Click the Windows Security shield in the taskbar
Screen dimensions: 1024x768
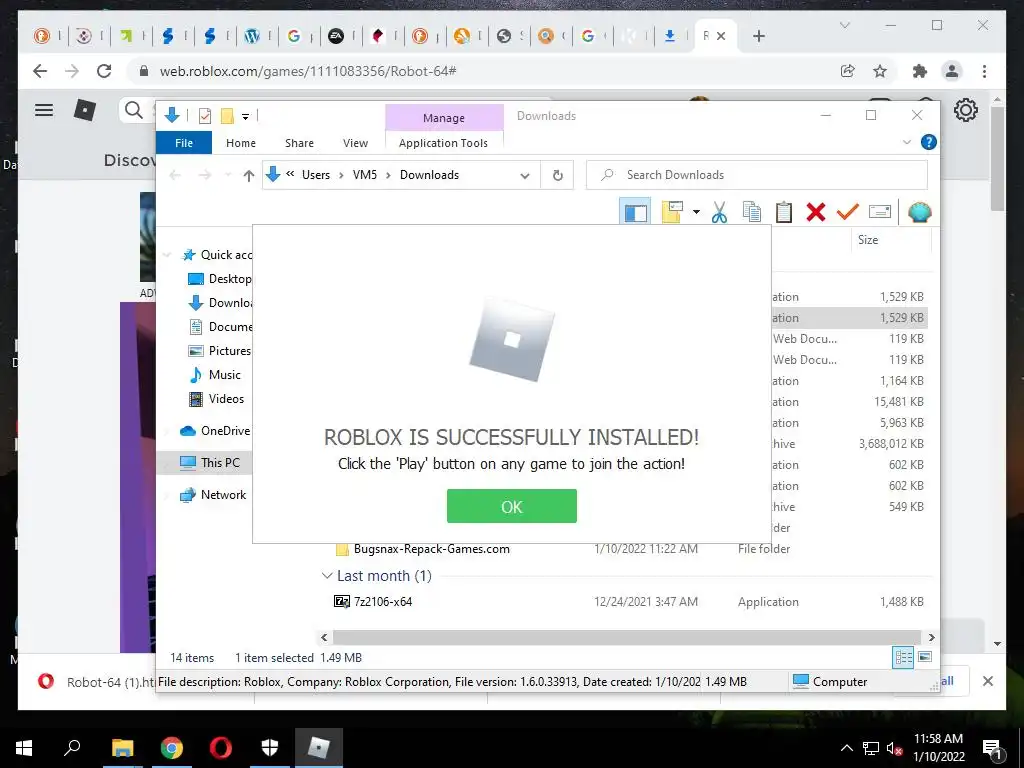click(x=270, y=747)
